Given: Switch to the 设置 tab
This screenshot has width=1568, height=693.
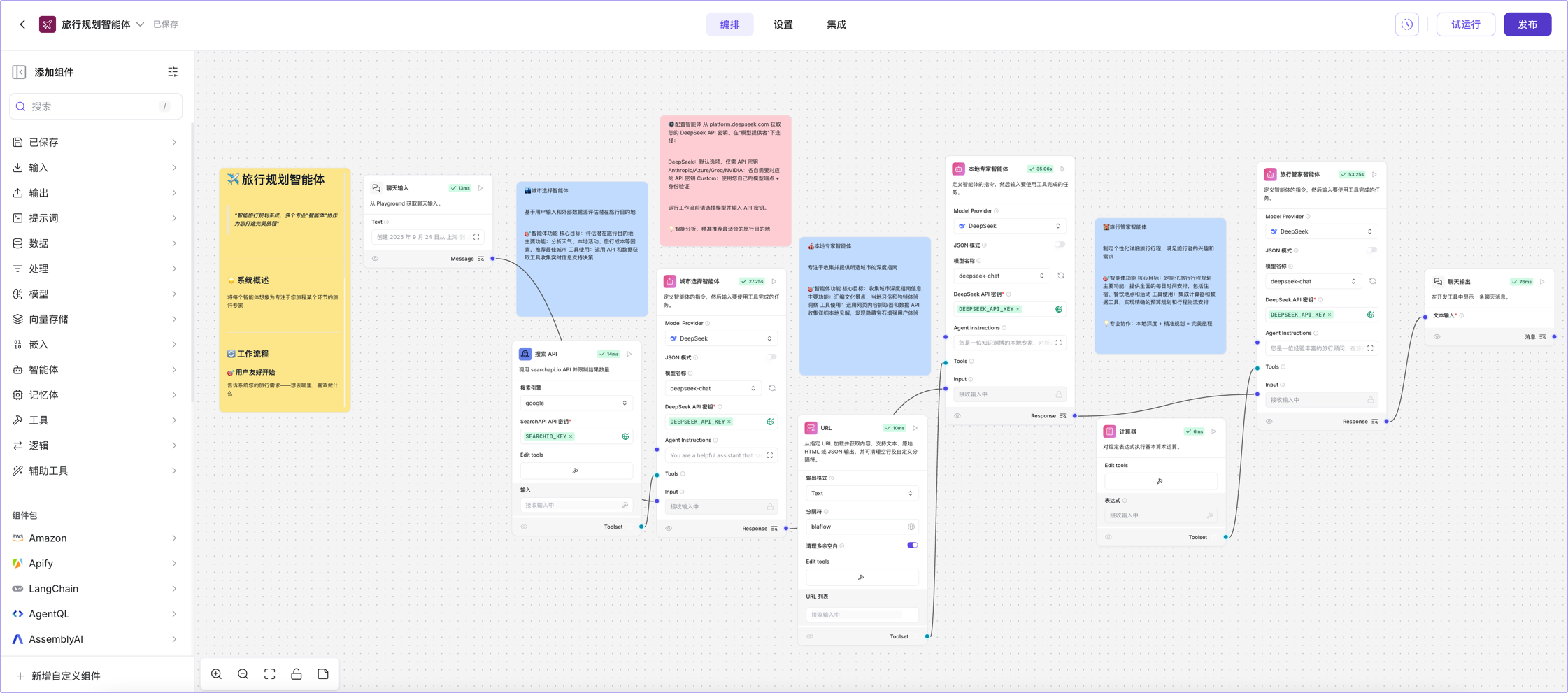Looking at the screenshot, I should (x=783, y=24).
